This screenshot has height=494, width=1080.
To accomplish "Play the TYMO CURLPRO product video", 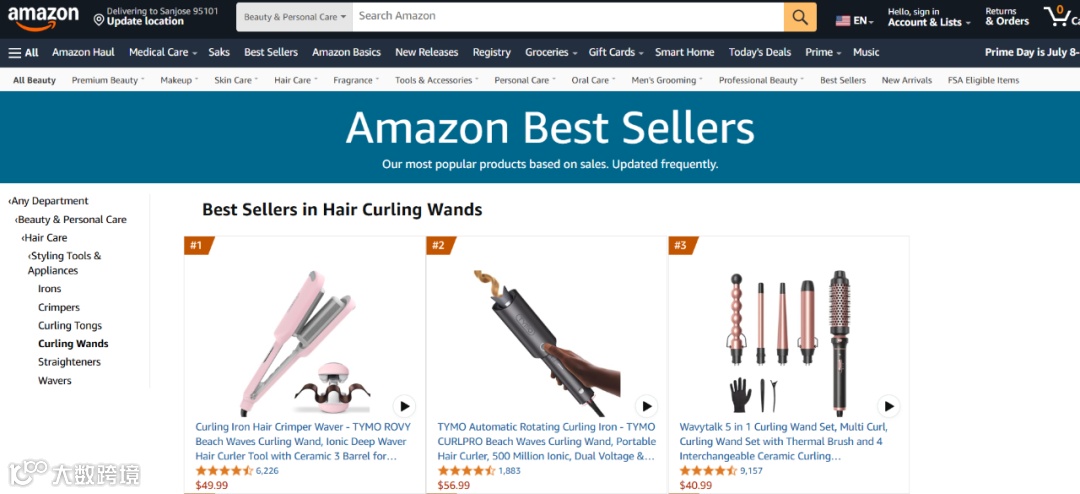I will (646, 406).
